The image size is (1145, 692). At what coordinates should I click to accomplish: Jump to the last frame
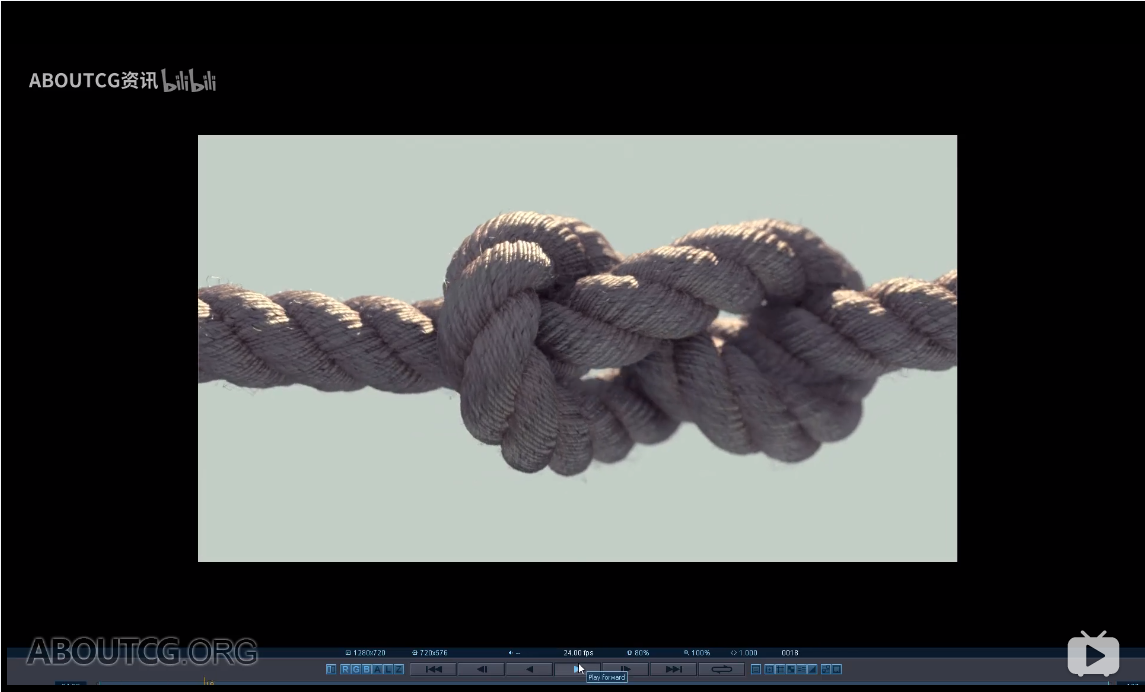point(673,669)
